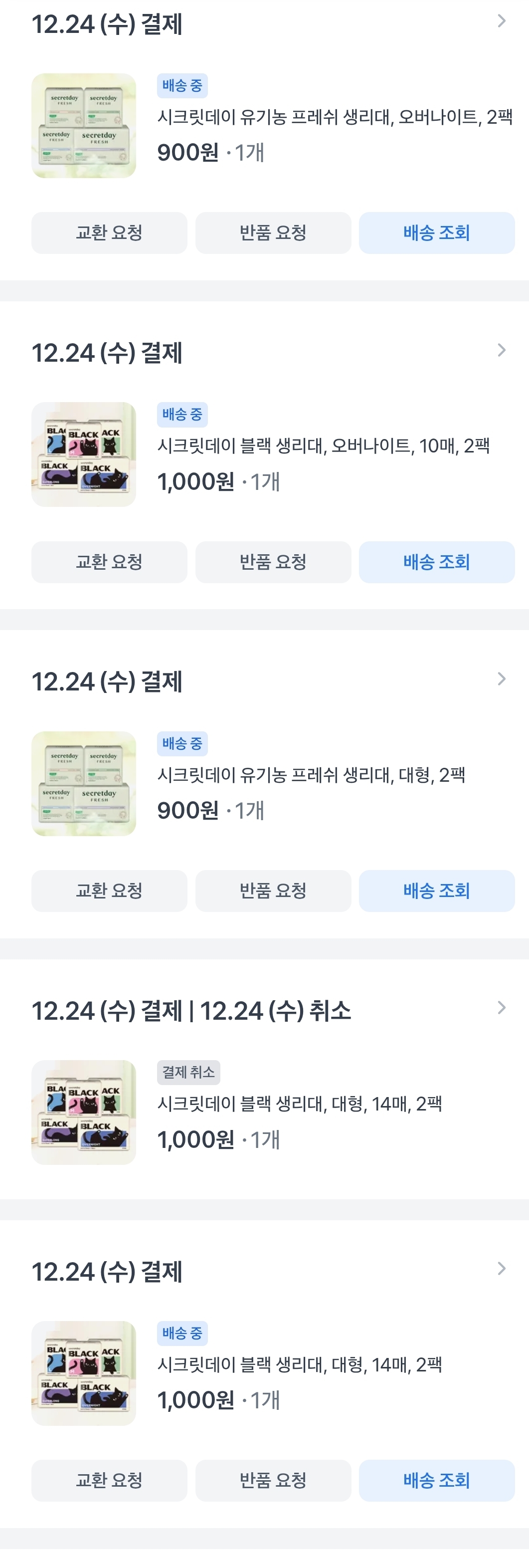Open thumbnail of 블랙 오버나이트 10매 product
The image size is (529, 1568).
[84, 454]
